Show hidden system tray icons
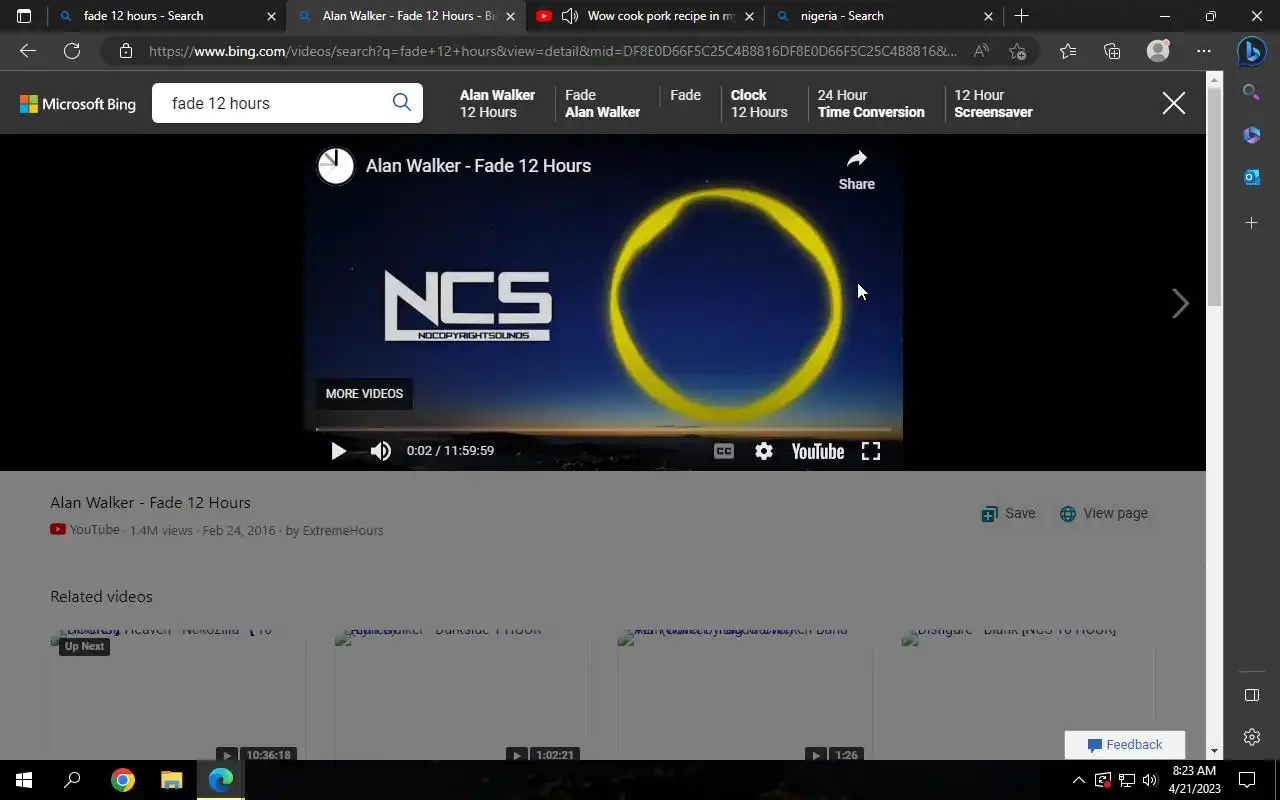This screenshot has height=800, width=1280. tap(1078, 780)
